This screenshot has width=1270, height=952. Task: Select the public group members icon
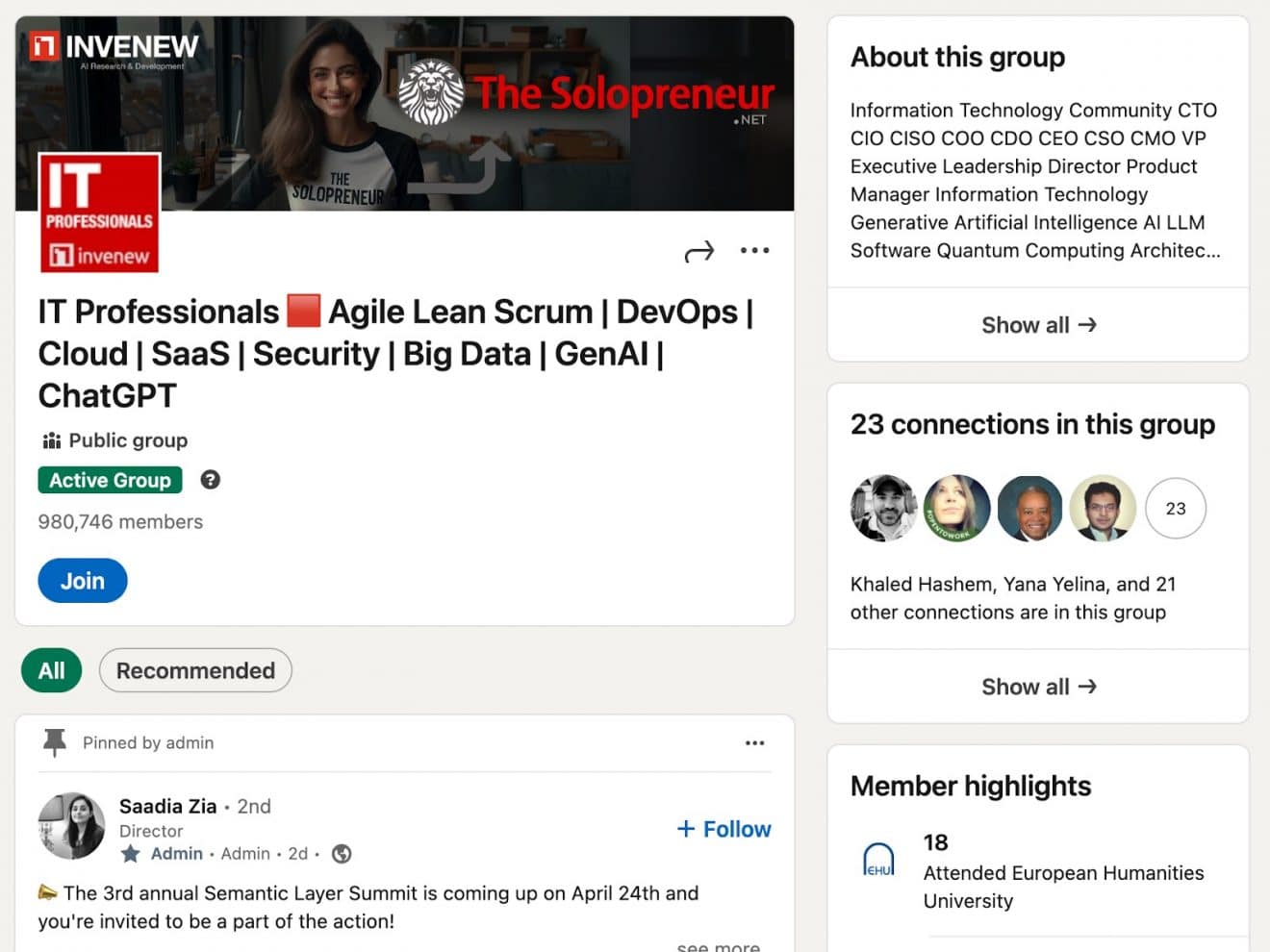pyautogui.click(x=50, y=439)
